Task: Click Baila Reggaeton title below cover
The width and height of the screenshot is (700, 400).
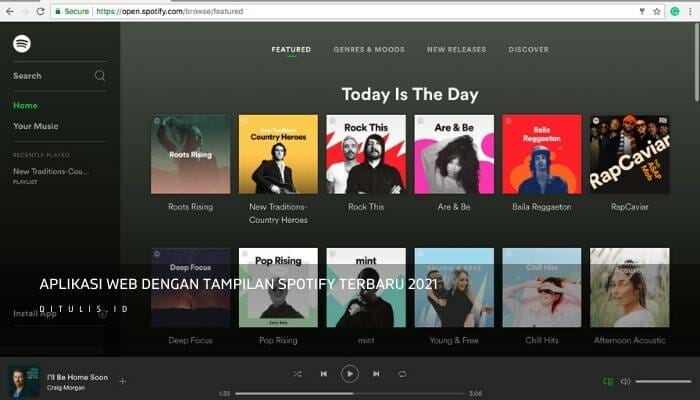Action: coord(542,207)
